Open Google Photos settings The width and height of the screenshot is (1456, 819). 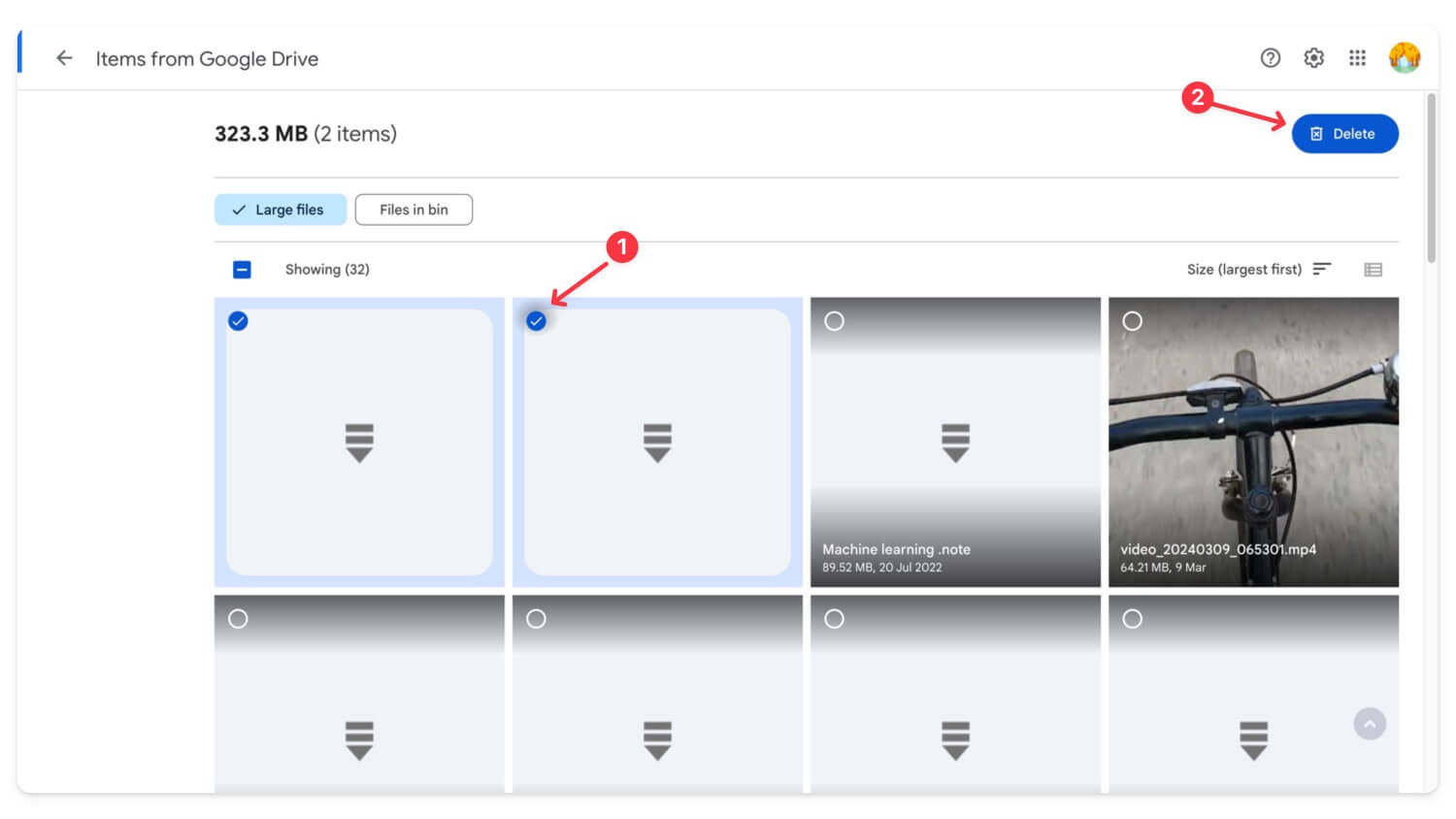pyautogui.click(x=1313, y=57)
